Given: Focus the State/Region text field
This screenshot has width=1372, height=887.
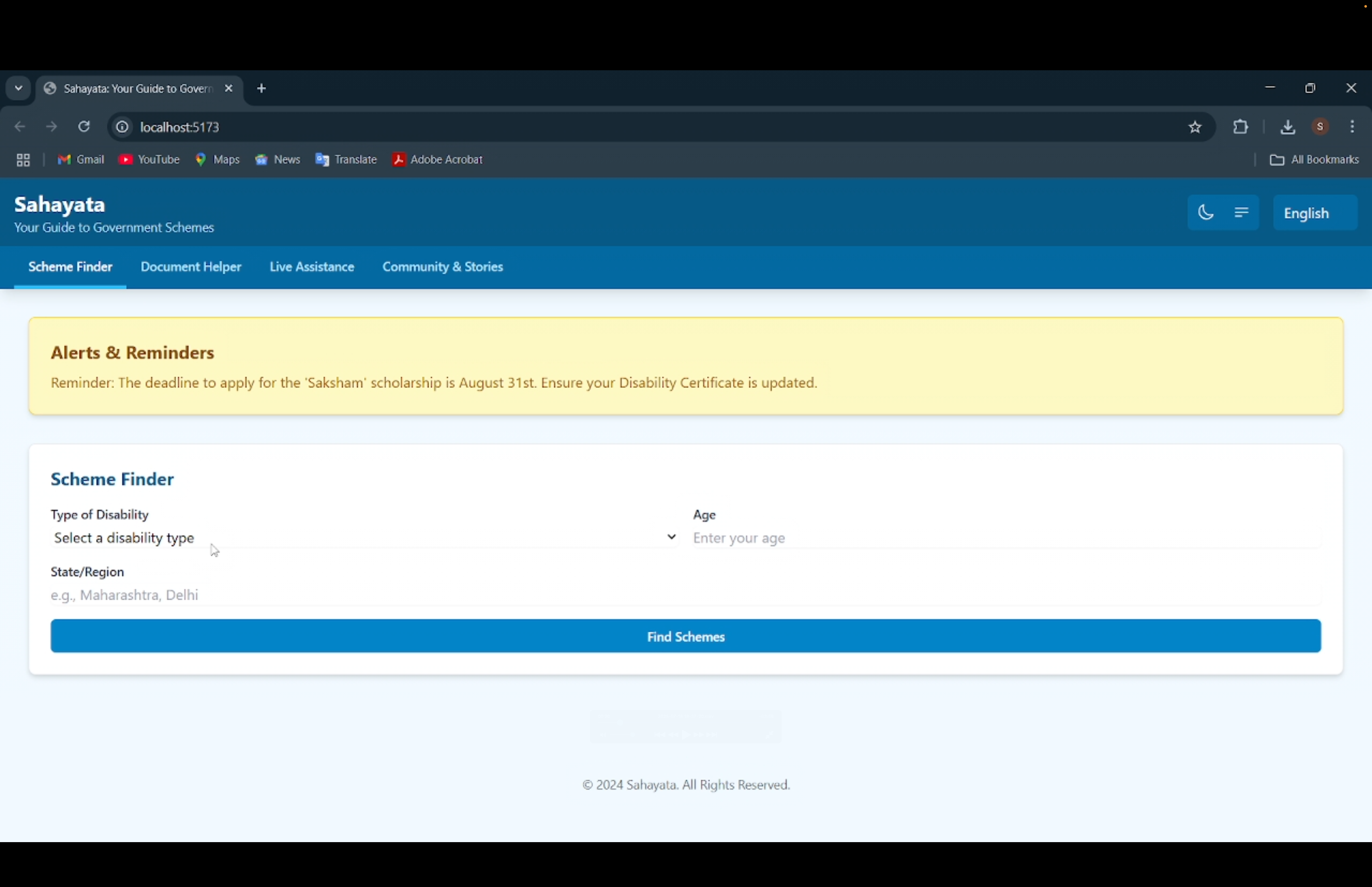Looking at the screenshot, I should [685, 595].
